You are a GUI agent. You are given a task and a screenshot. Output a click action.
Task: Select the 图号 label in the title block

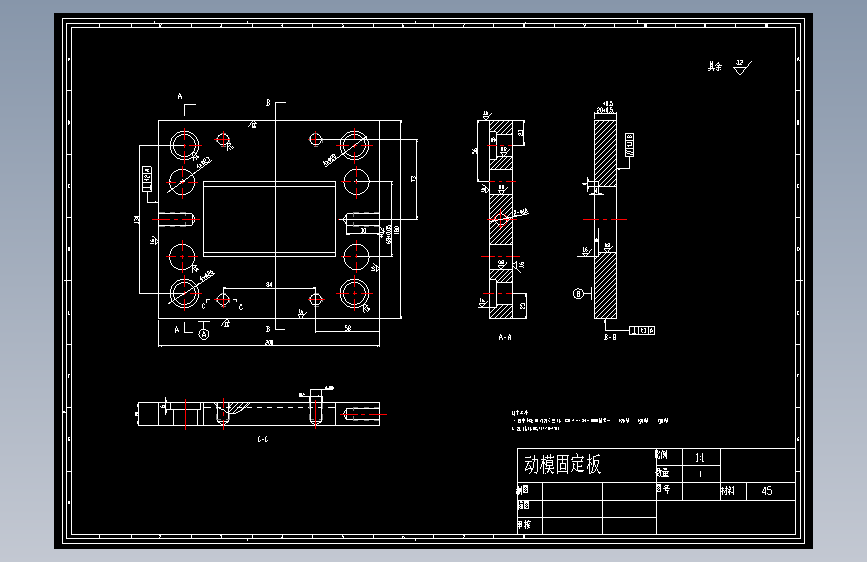pos(664,489)
